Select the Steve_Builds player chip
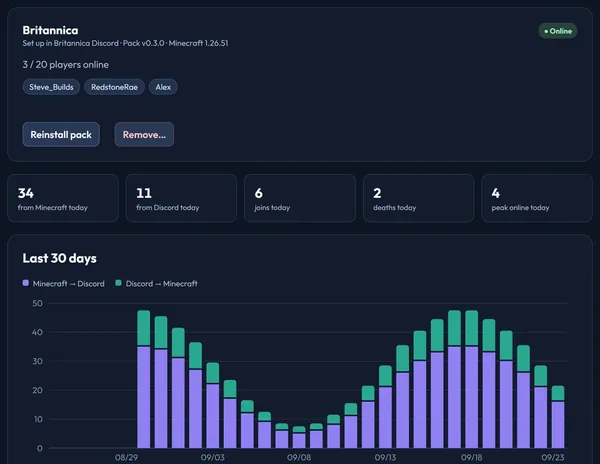 51,87
